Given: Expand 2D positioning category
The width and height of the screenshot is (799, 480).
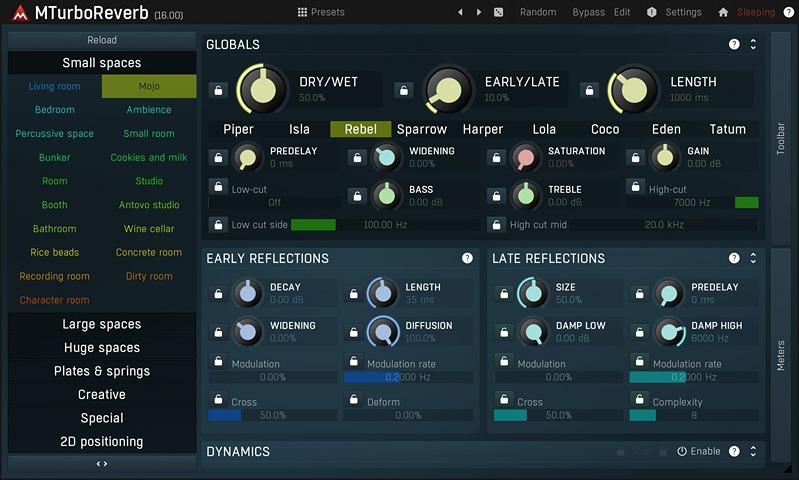Looking at the screenshot, I should (102, 441).
